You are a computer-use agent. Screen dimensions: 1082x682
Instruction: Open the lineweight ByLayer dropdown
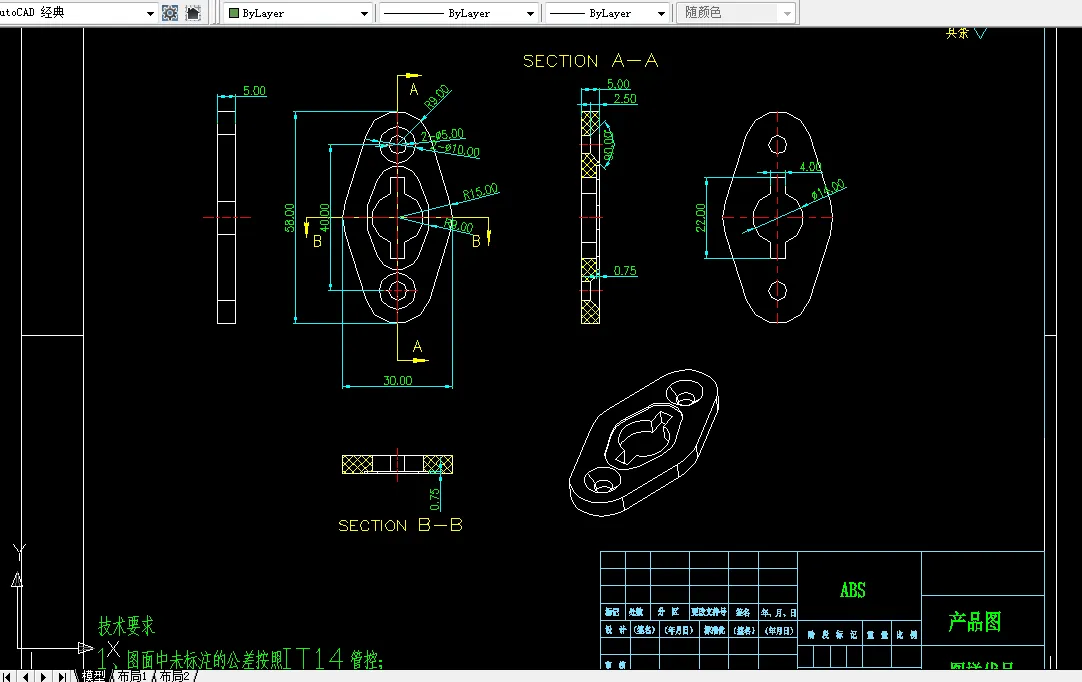click(661, 14)
